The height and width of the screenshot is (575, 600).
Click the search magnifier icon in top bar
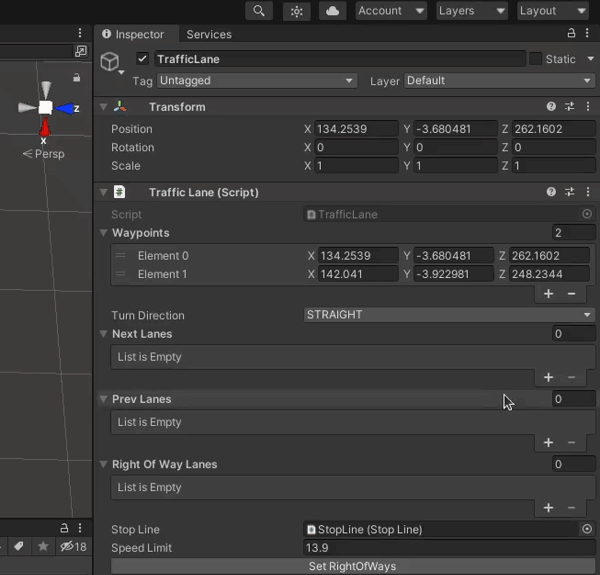(x=259, y=11)
